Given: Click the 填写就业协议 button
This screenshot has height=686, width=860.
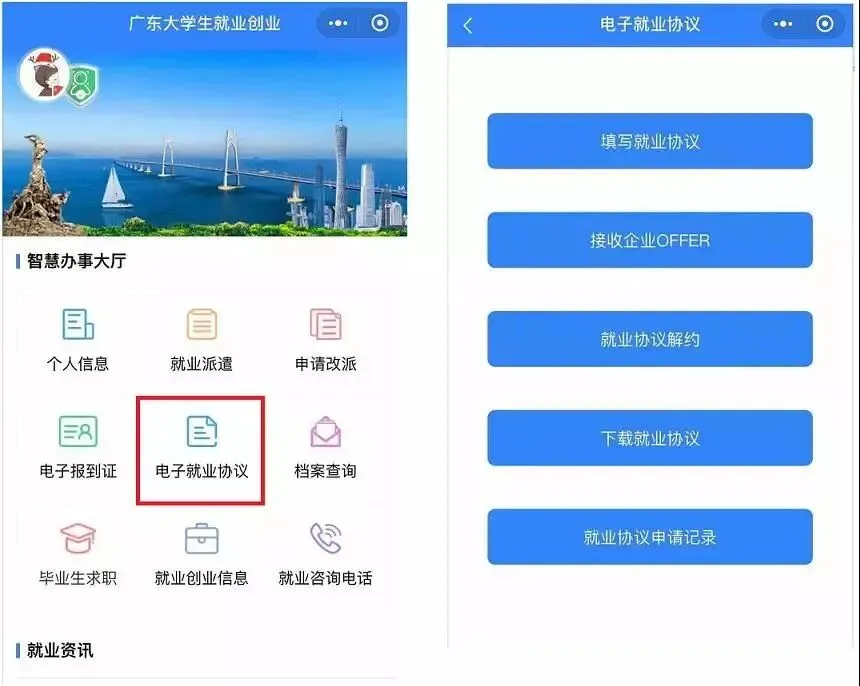Looking at the screenshot, I should click(x=650, y=141).
